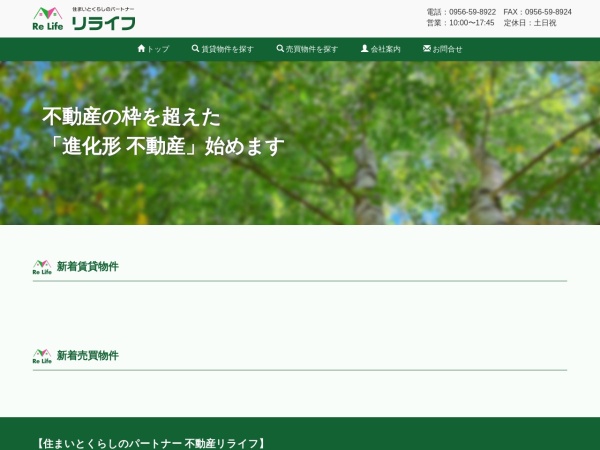Open 売買物件を探す in the navigation

click(x=312, y=49)
